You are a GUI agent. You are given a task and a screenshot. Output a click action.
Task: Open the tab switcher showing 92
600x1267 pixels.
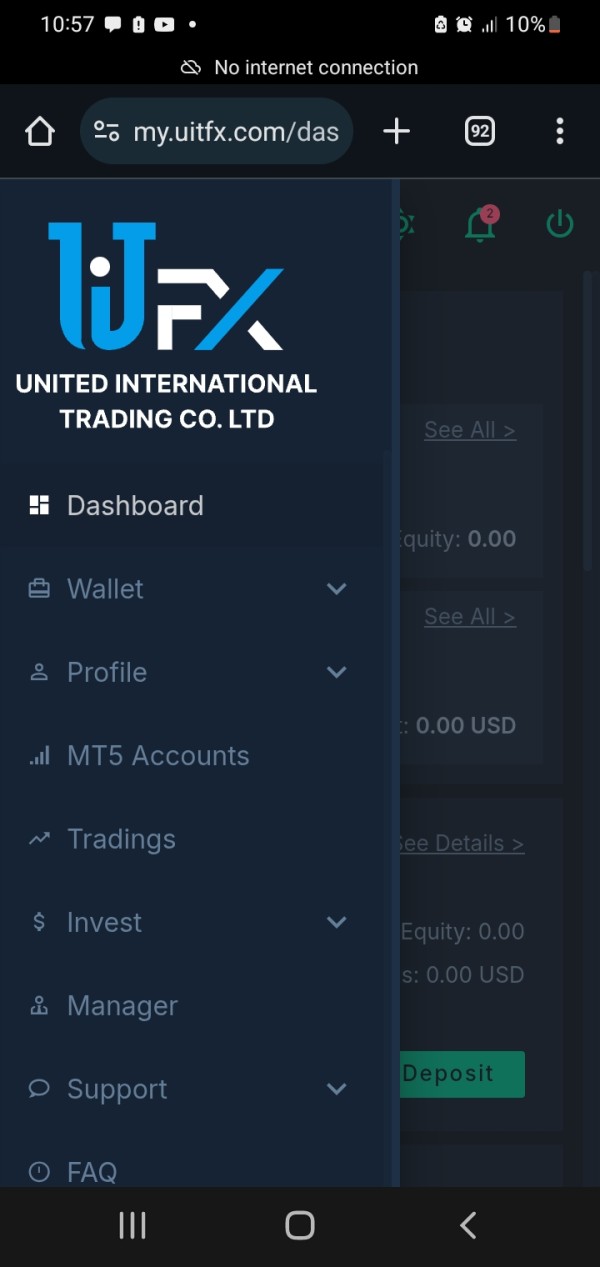480,131
